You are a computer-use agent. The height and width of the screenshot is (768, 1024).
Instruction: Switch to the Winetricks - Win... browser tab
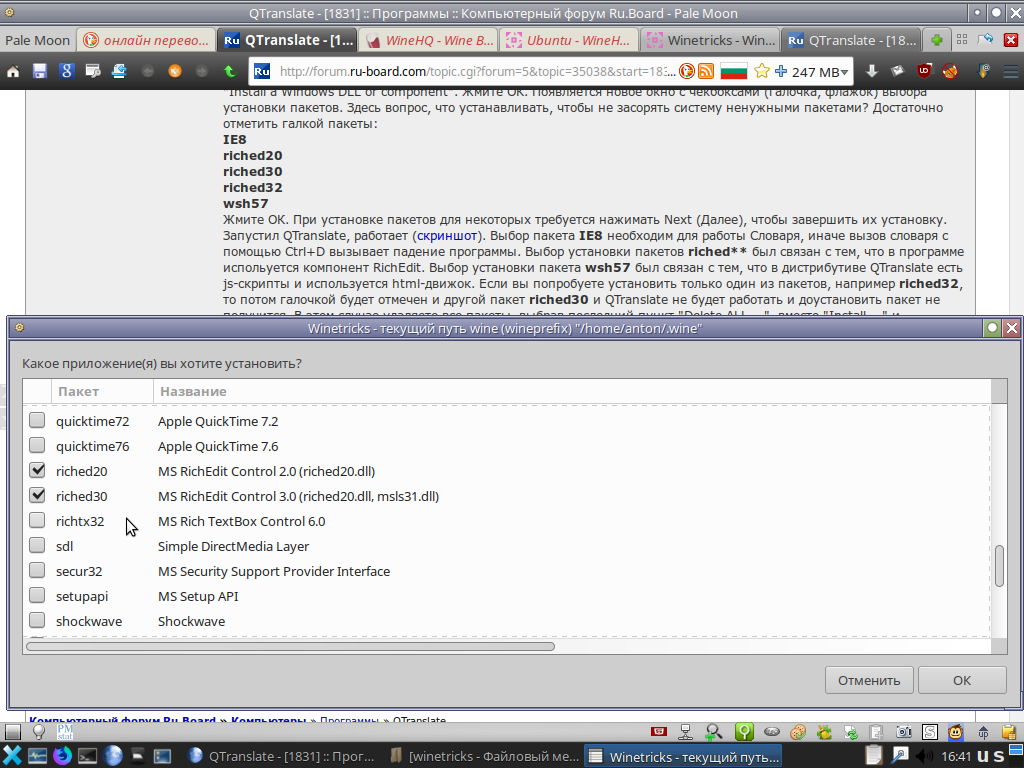(x=711, y=40)
